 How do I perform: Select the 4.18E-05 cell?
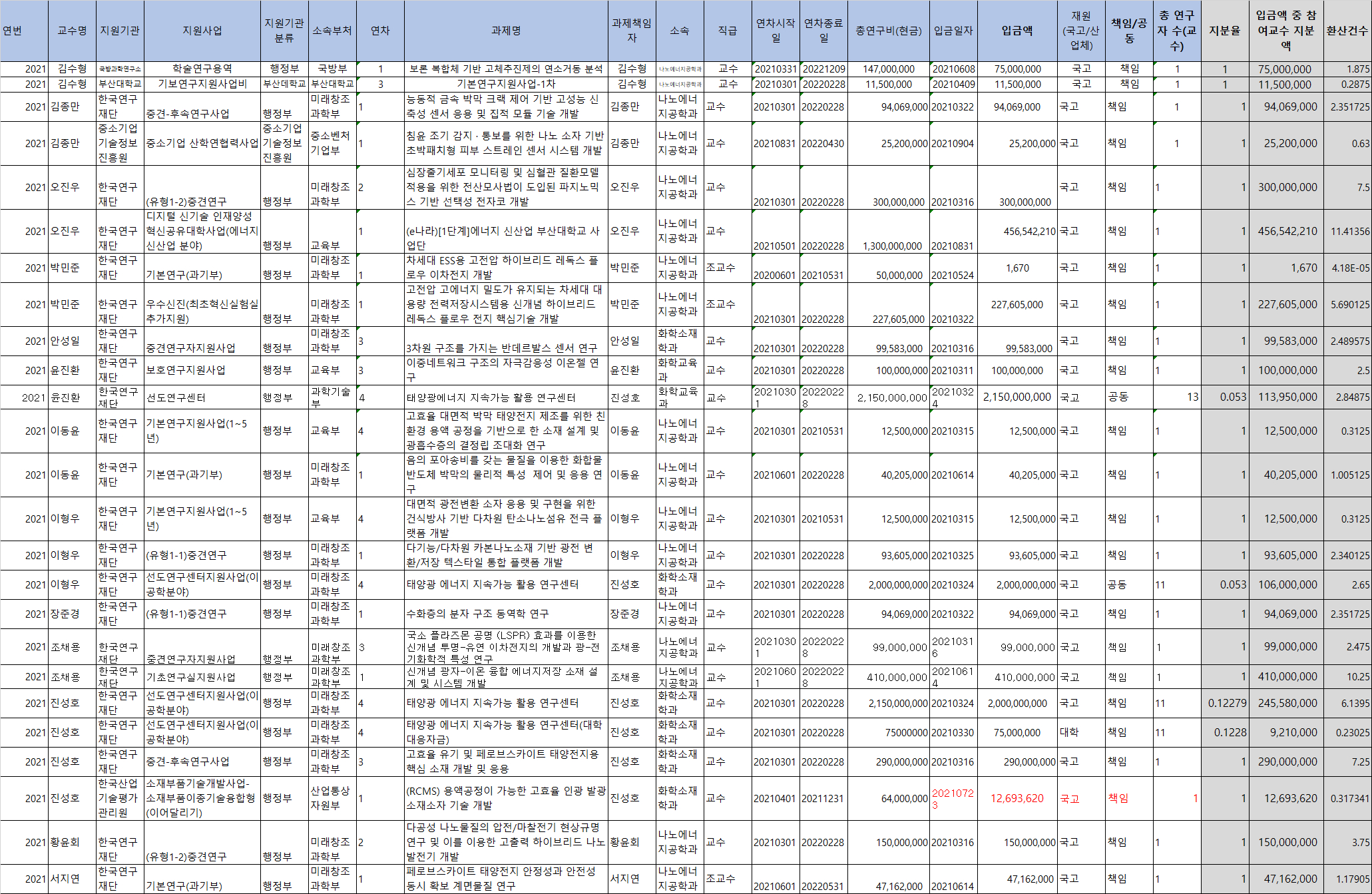coord(1350,268)
